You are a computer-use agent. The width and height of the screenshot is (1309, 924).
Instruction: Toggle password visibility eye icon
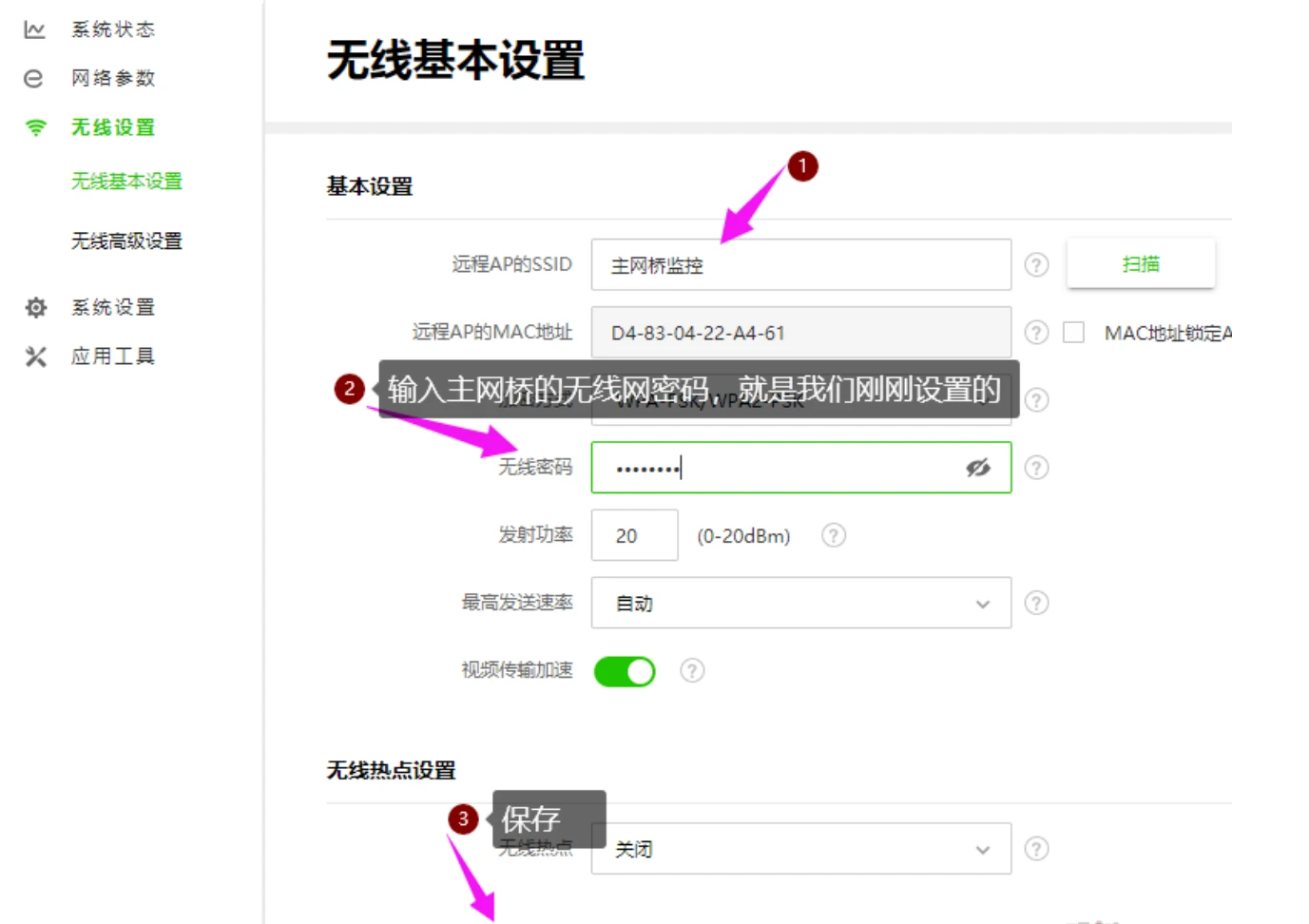(x=977, y=468)
